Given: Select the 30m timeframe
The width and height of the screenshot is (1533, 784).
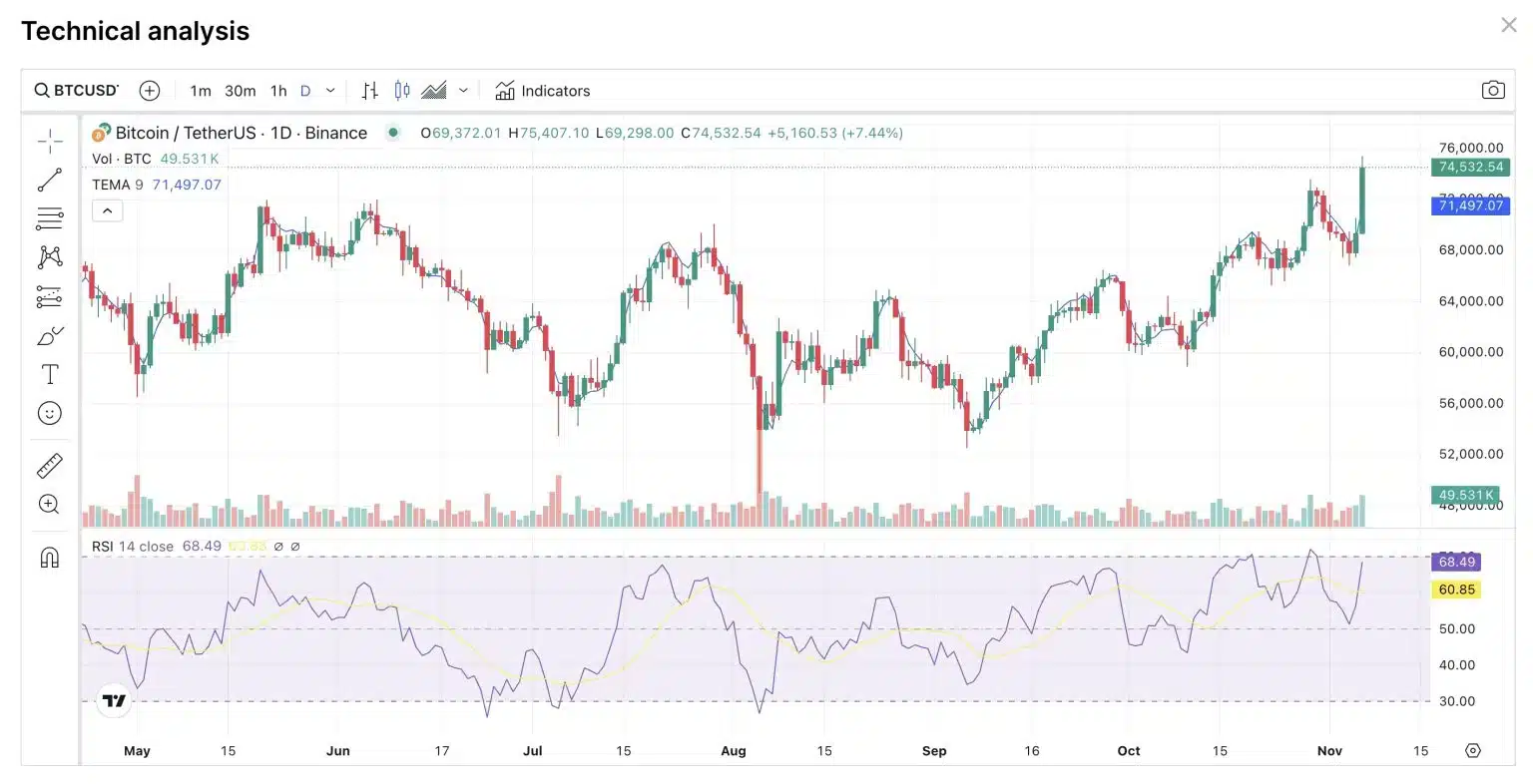Looking at the screenshot, I should click(x=240, y=91).
